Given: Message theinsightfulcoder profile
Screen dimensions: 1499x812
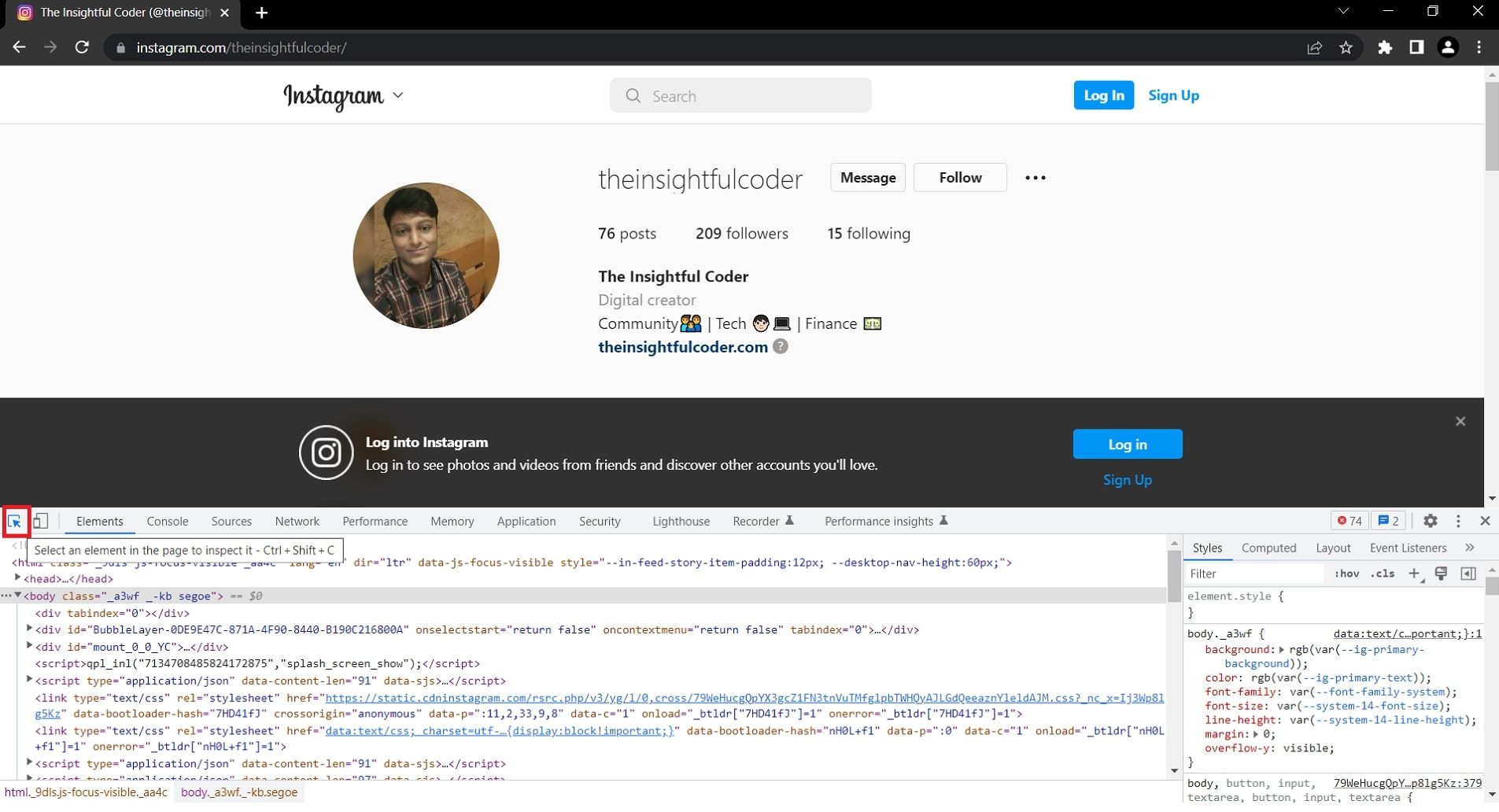Looking at the screenshot, I should (x=868, y=177).
